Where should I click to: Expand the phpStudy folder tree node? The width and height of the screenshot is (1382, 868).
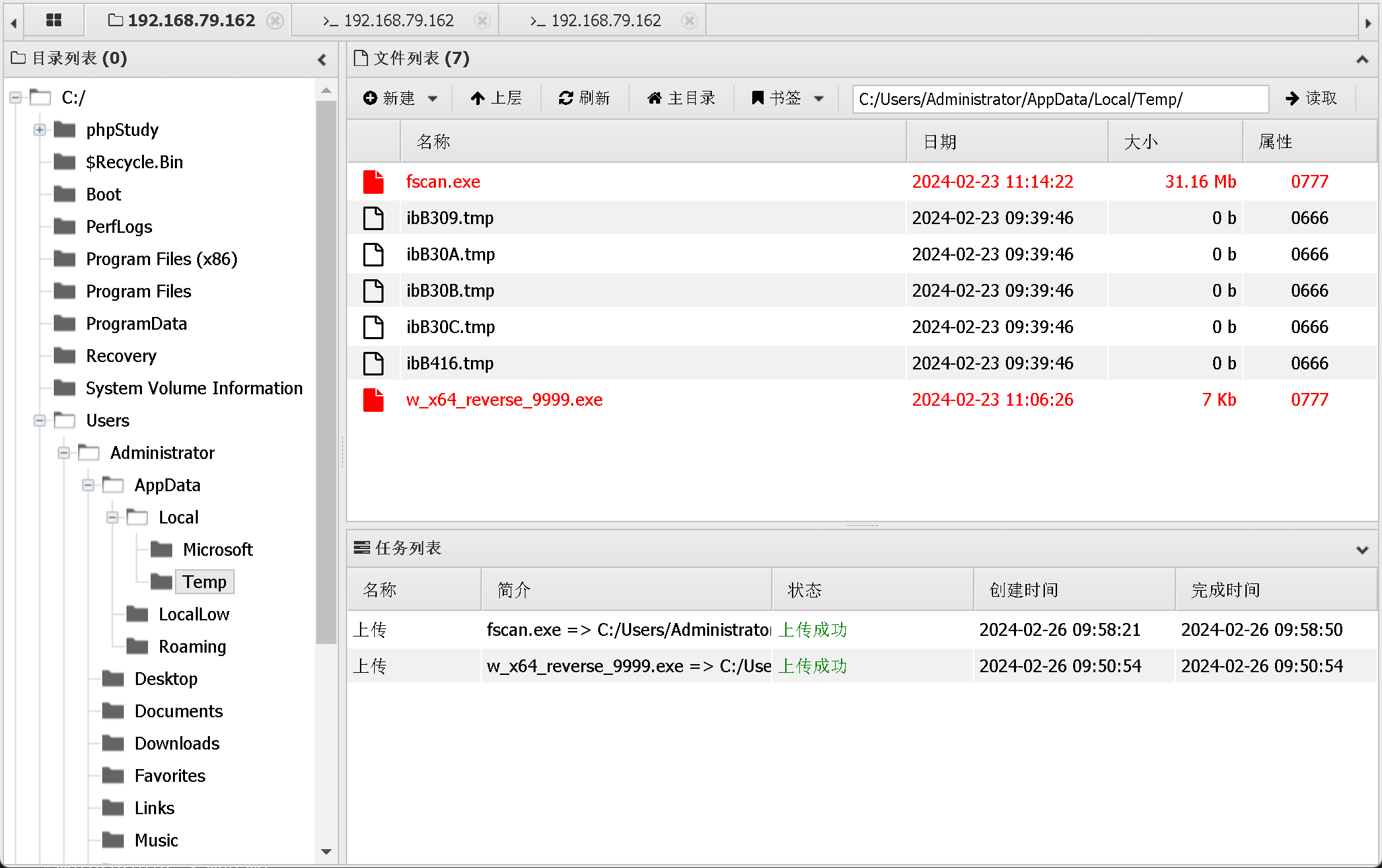[40, 130]
